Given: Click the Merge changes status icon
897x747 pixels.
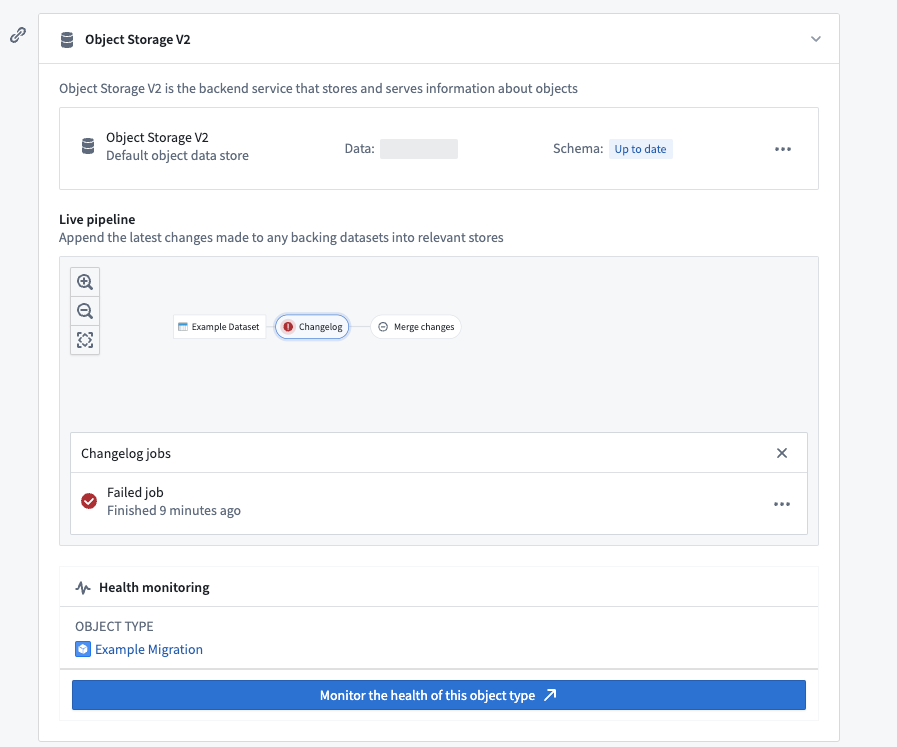Looking at the screenshot, I should 383,327.
